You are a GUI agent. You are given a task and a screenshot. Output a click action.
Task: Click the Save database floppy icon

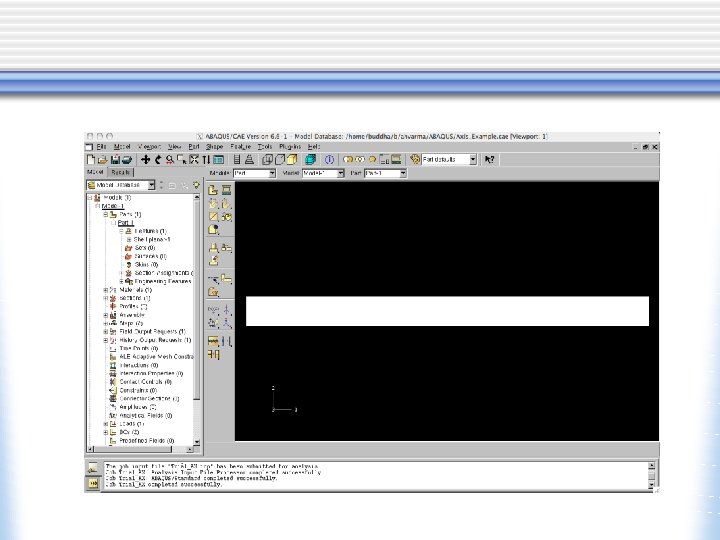click(x=115, y=159)
